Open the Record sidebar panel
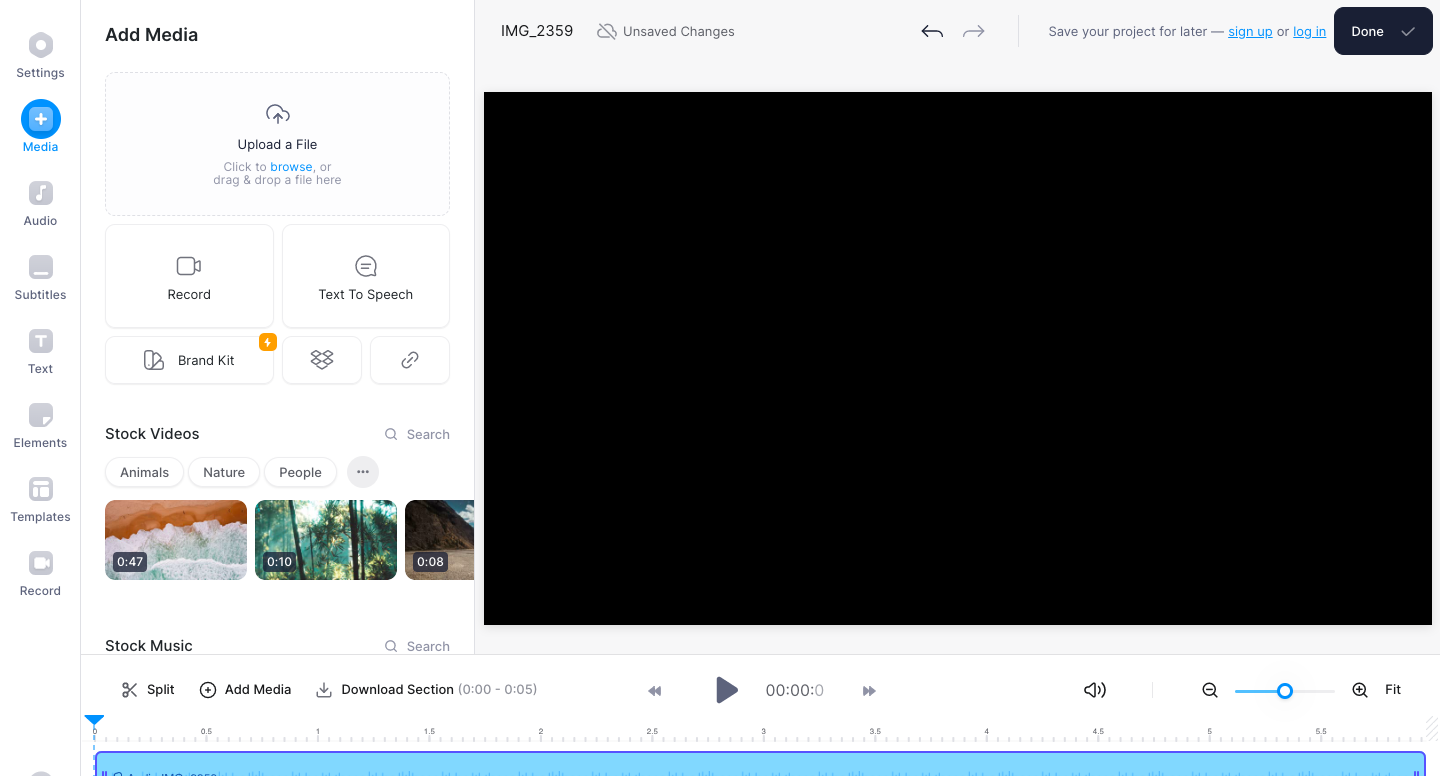 (40, 574)
